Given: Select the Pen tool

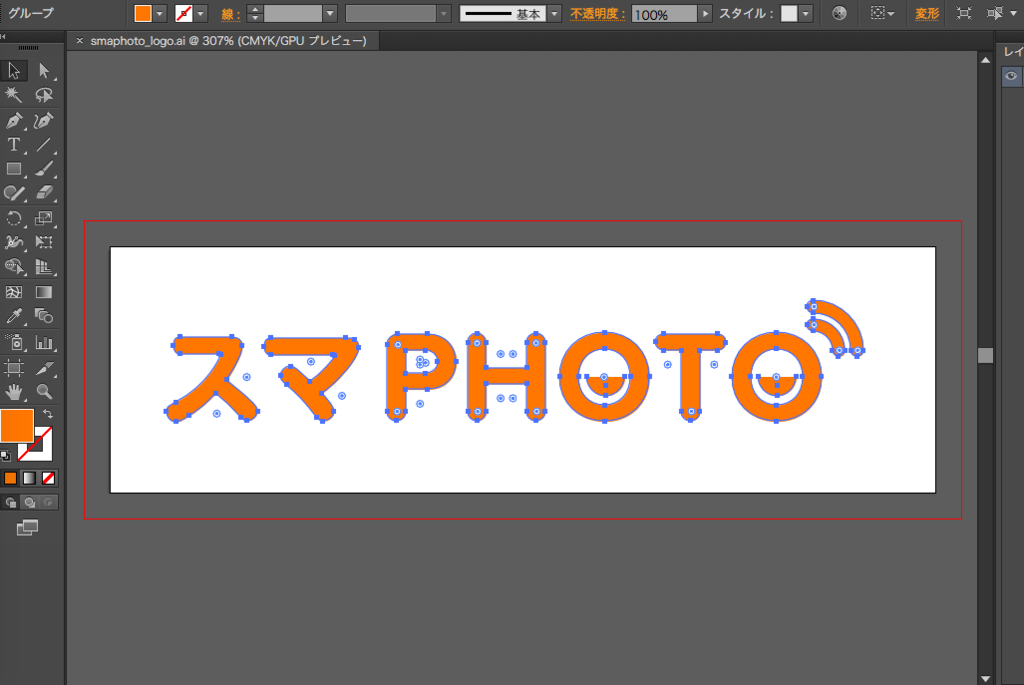Looking at the screenshot, I should [x=14, y=120].
